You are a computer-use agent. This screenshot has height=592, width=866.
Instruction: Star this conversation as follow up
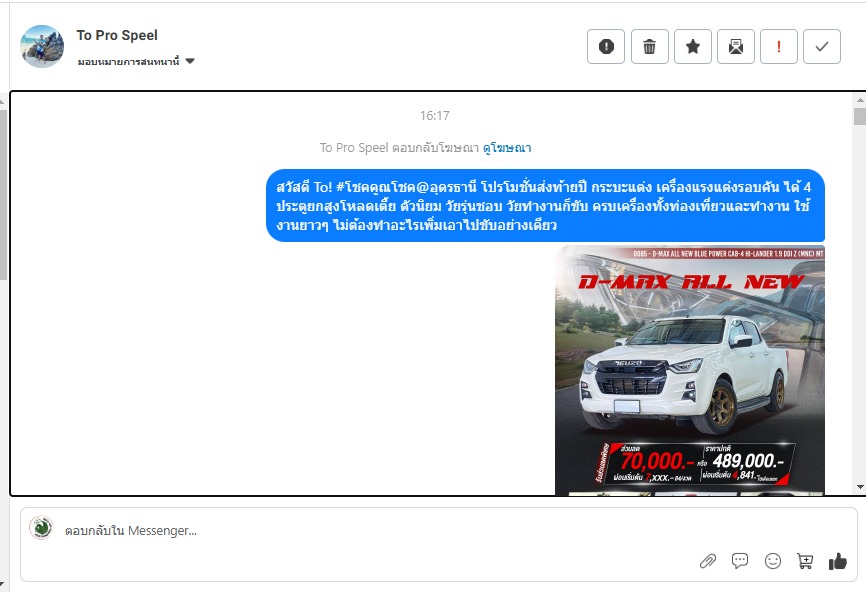coord(693,46)
